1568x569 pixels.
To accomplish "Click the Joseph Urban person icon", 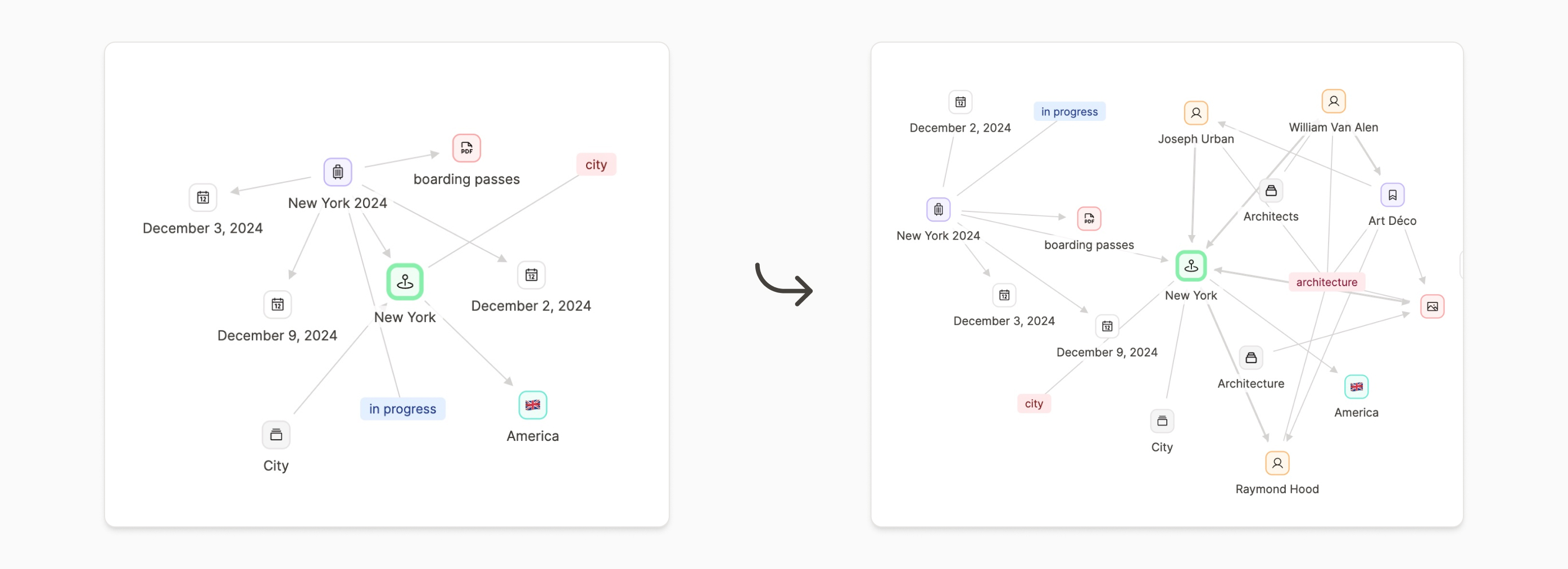I will point(1195,112).
